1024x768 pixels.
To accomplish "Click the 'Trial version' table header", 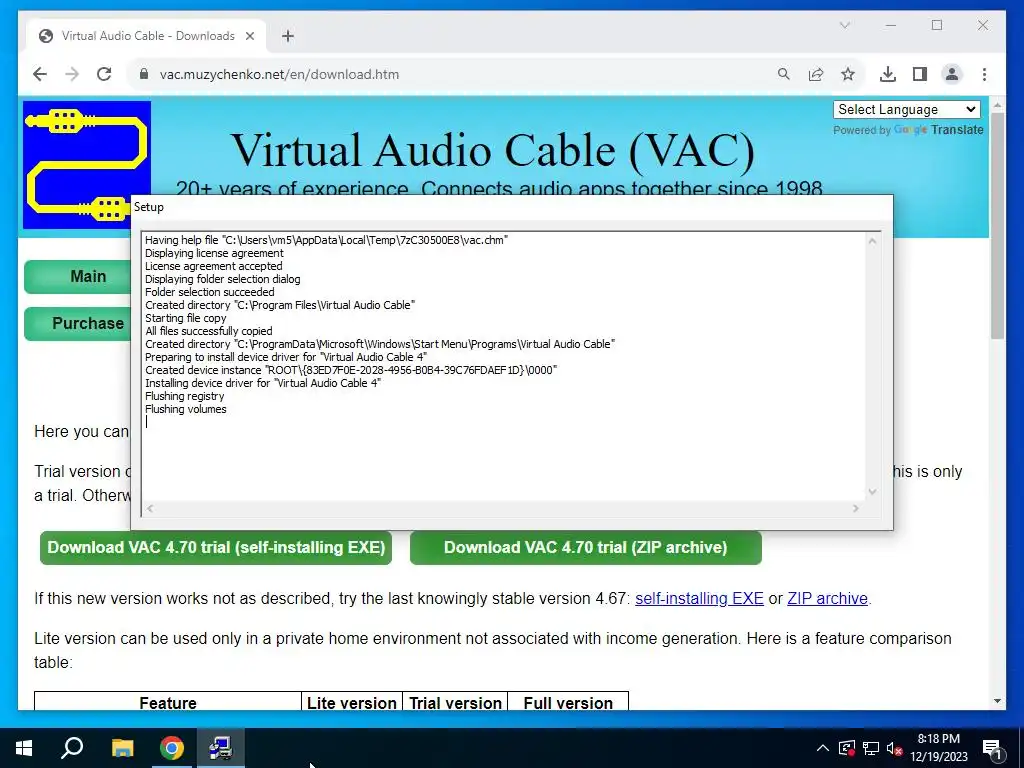I will coord(455,702).
